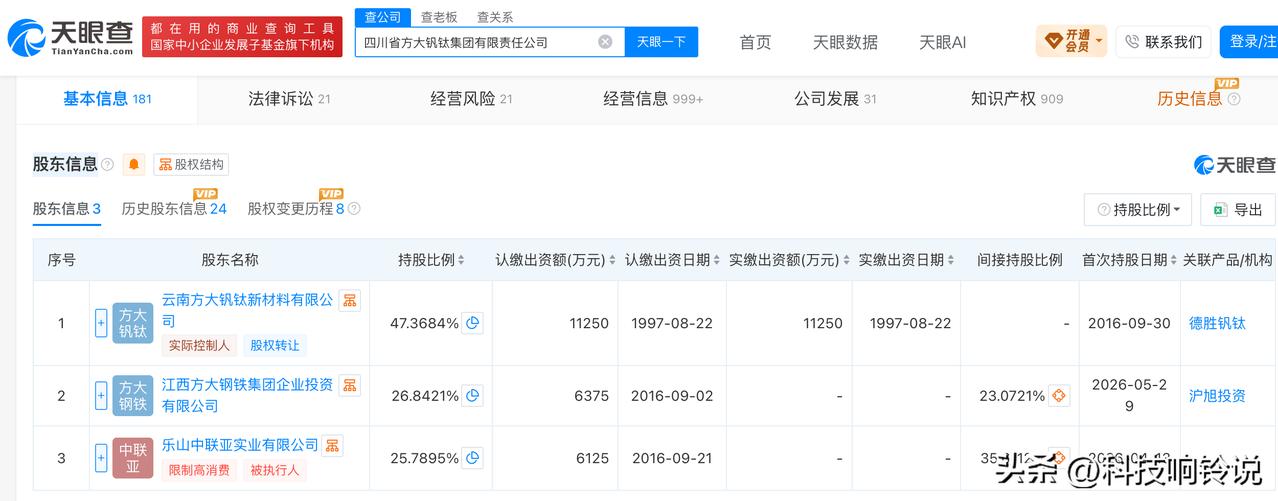The image size is (1278, 501).
Task: Open 首页 navigation link
Action: pos(755,42)
